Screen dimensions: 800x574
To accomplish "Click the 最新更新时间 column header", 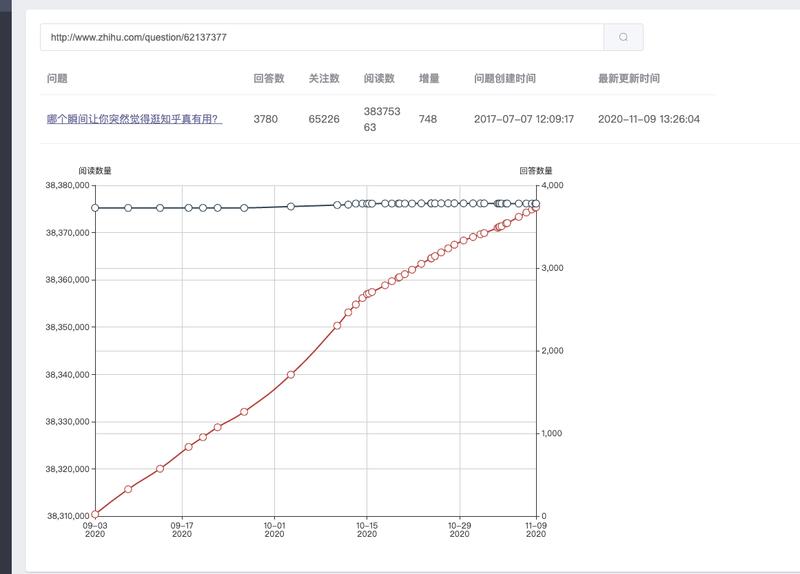I will click(x=629, y=78).
